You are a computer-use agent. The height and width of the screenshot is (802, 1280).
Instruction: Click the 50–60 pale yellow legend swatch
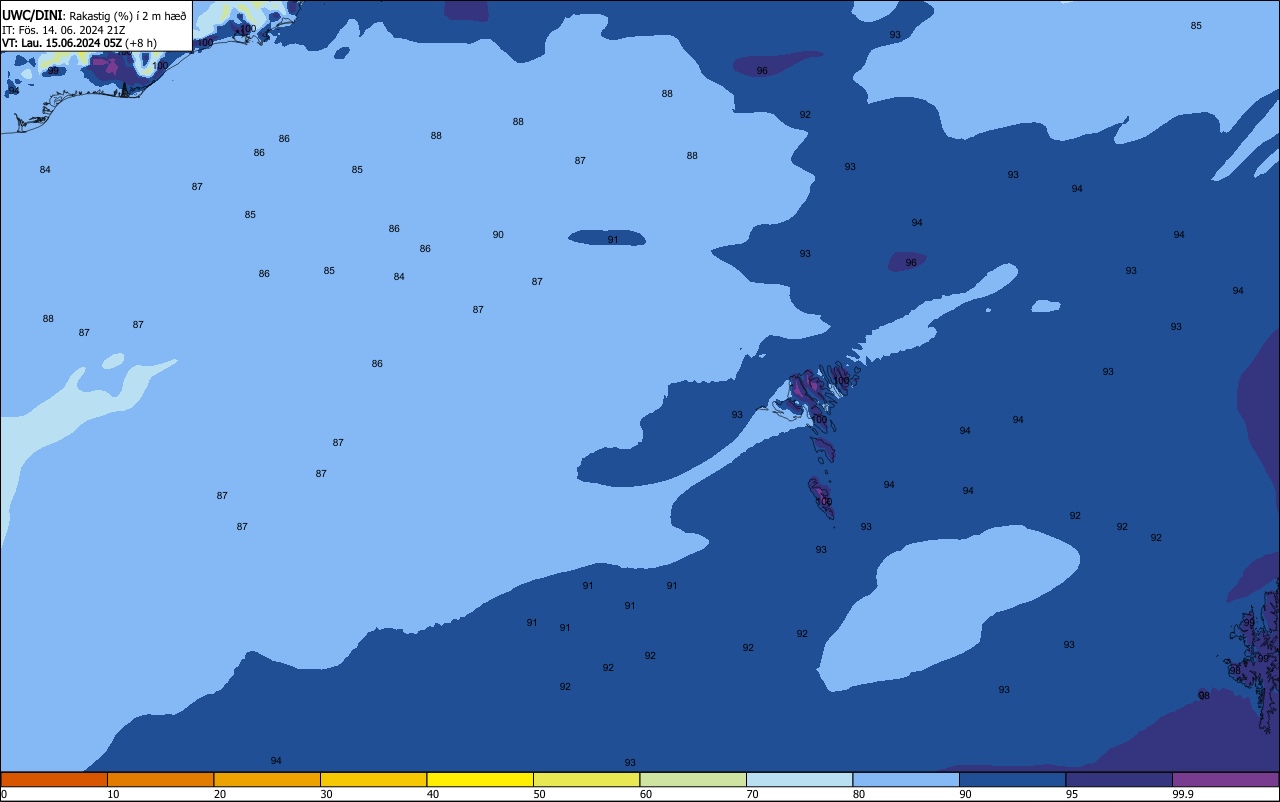tap(586, 779)
